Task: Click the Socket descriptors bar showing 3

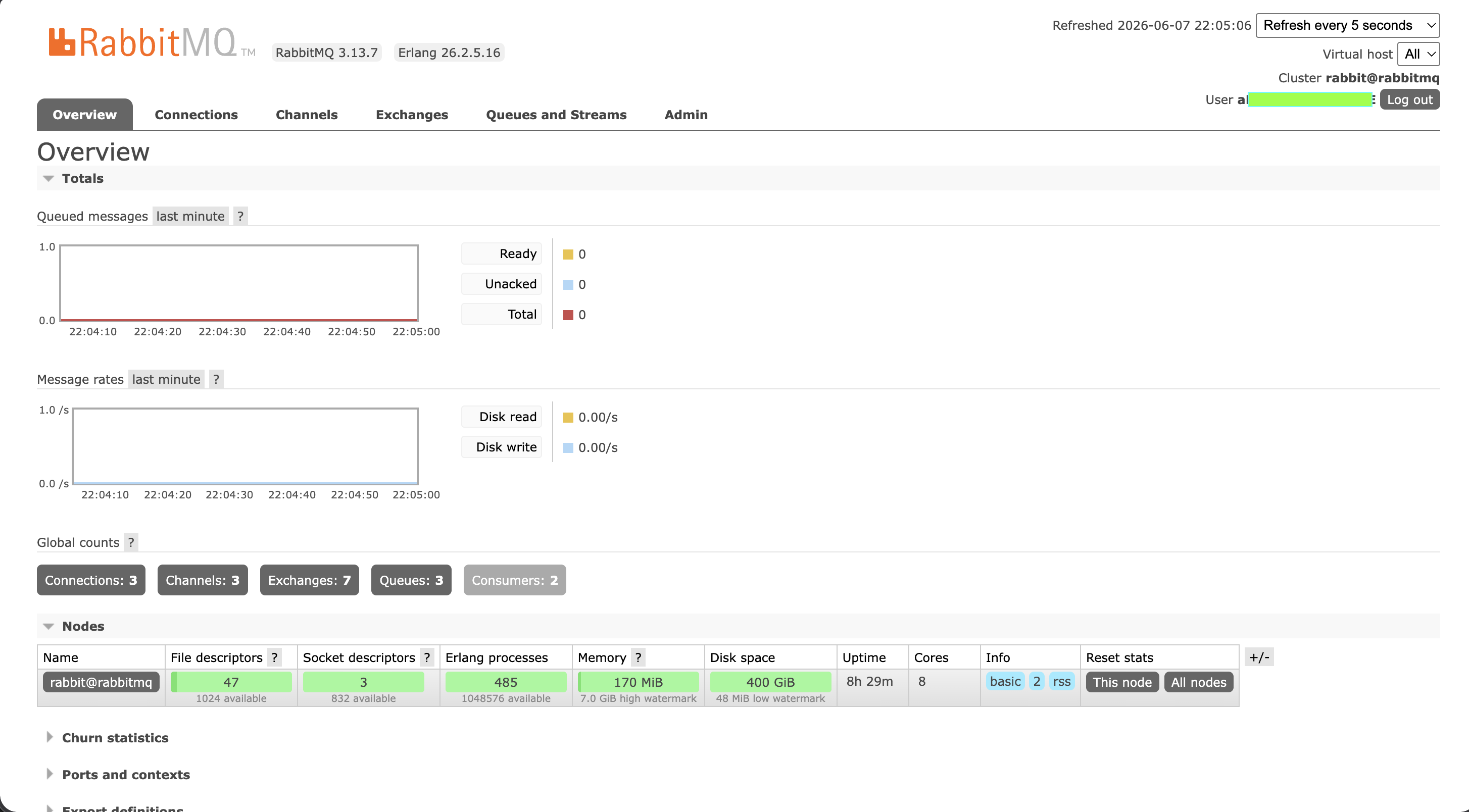Action: point(363,682)
